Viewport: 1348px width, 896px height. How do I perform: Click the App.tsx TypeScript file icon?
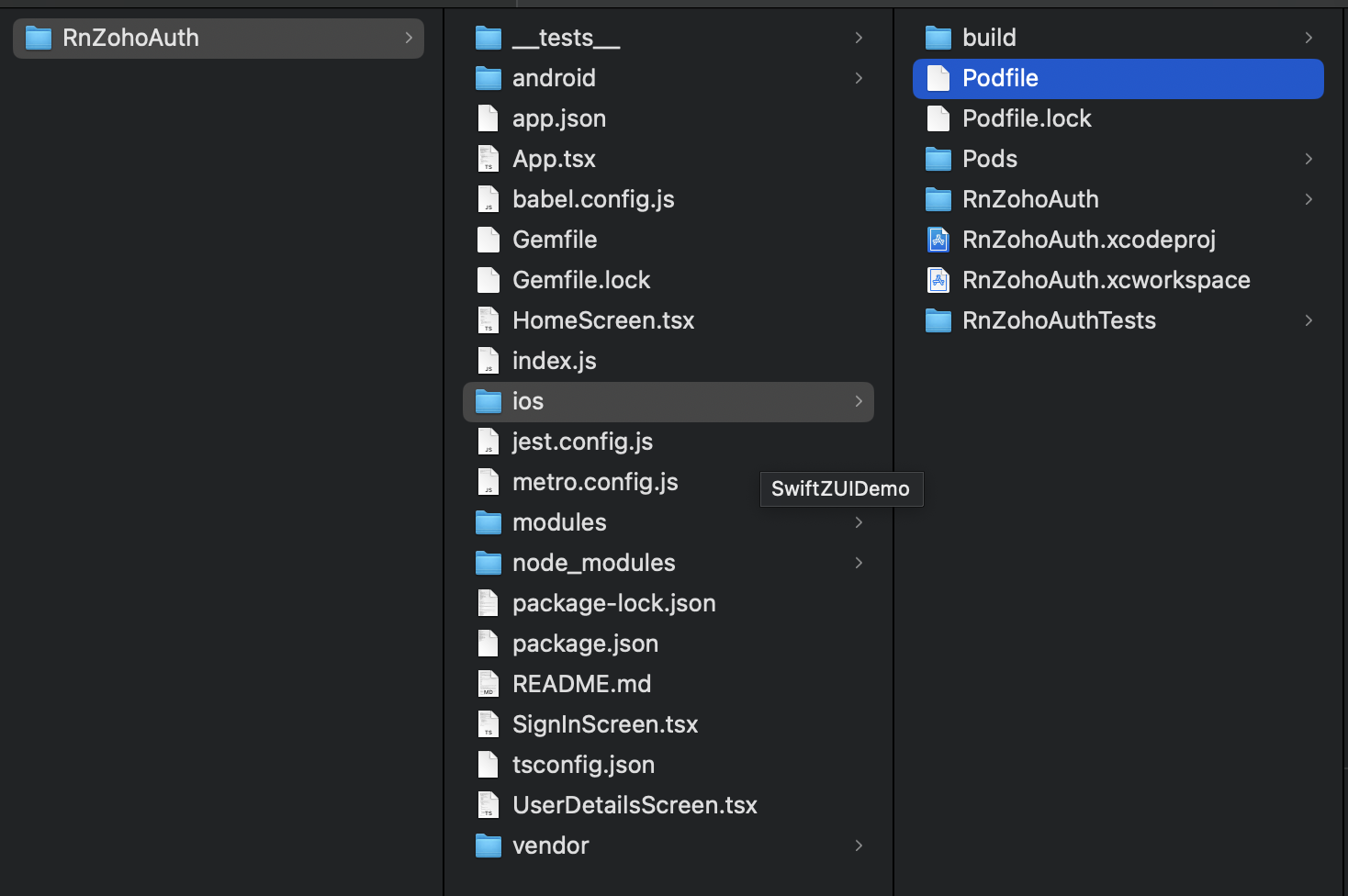[x=489, y=159]
